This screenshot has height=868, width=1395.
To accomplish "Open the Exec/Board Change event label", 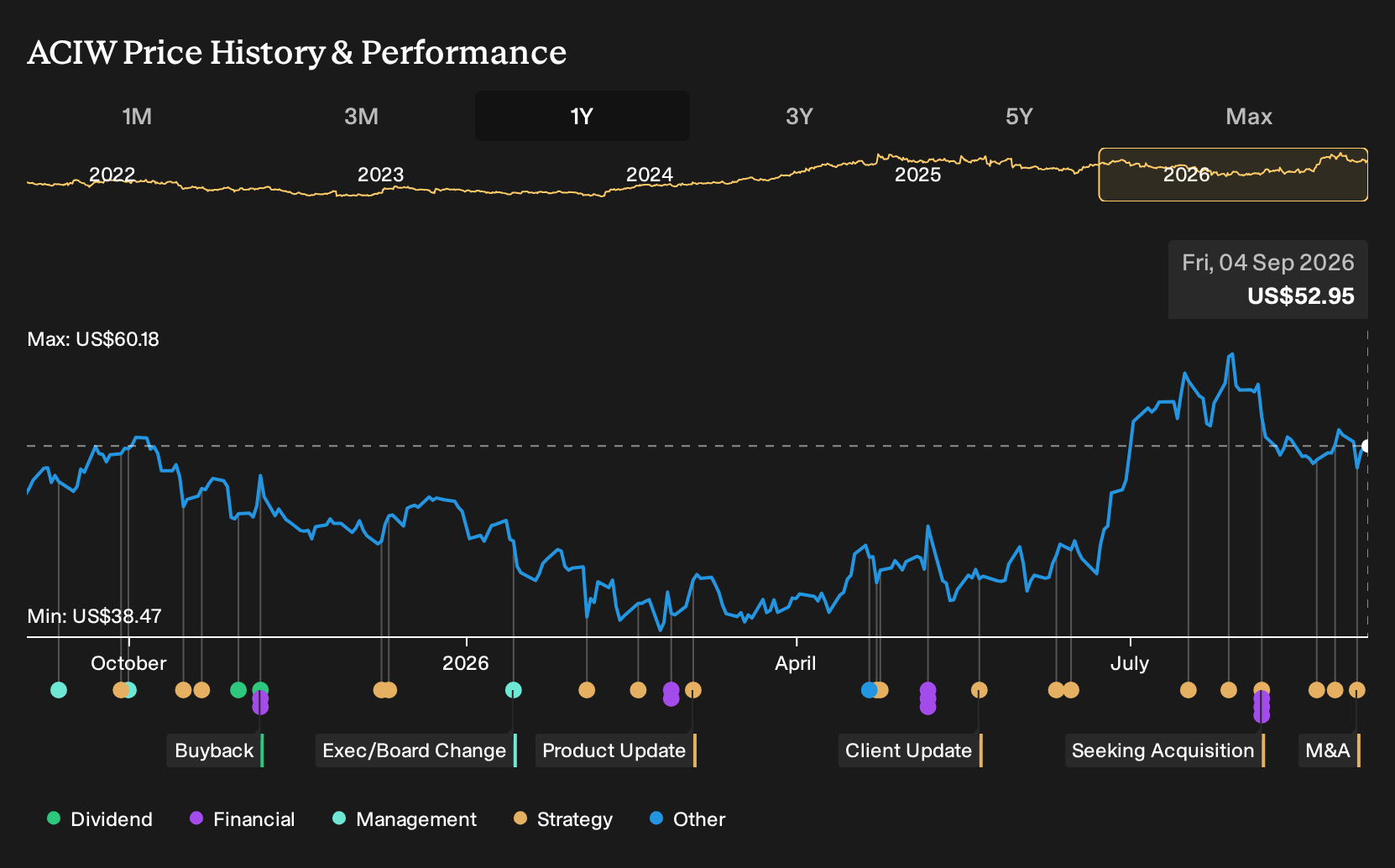I will point(415,750).
